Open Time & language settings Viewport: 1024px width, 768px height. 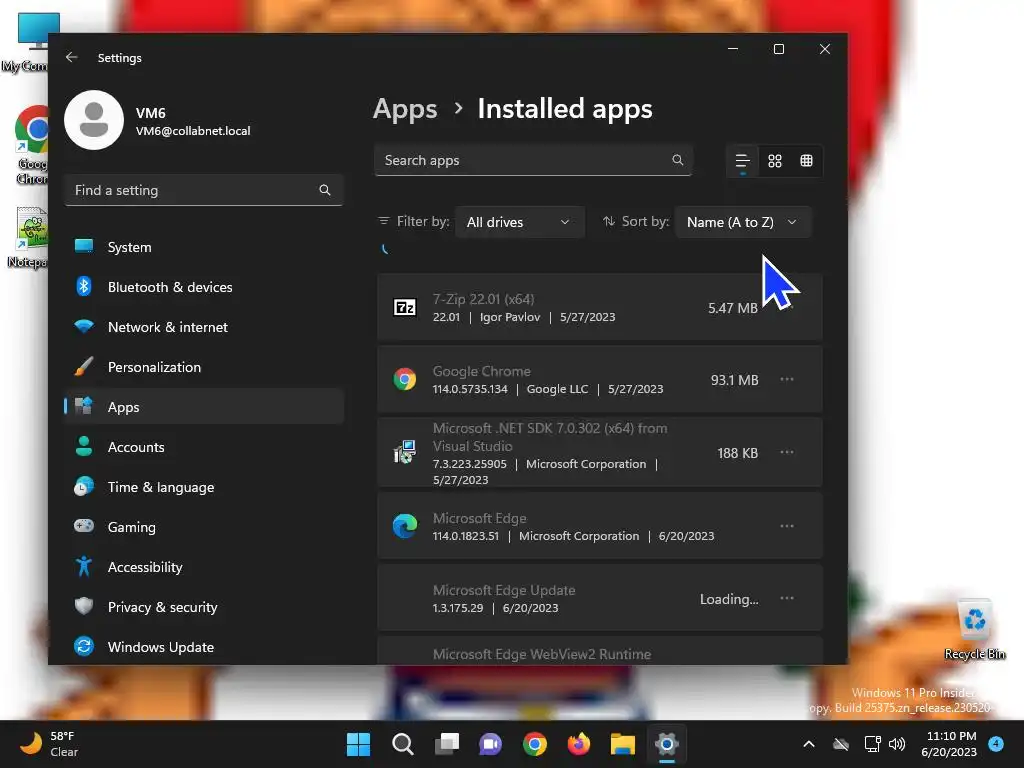click(x=204, y=487)
